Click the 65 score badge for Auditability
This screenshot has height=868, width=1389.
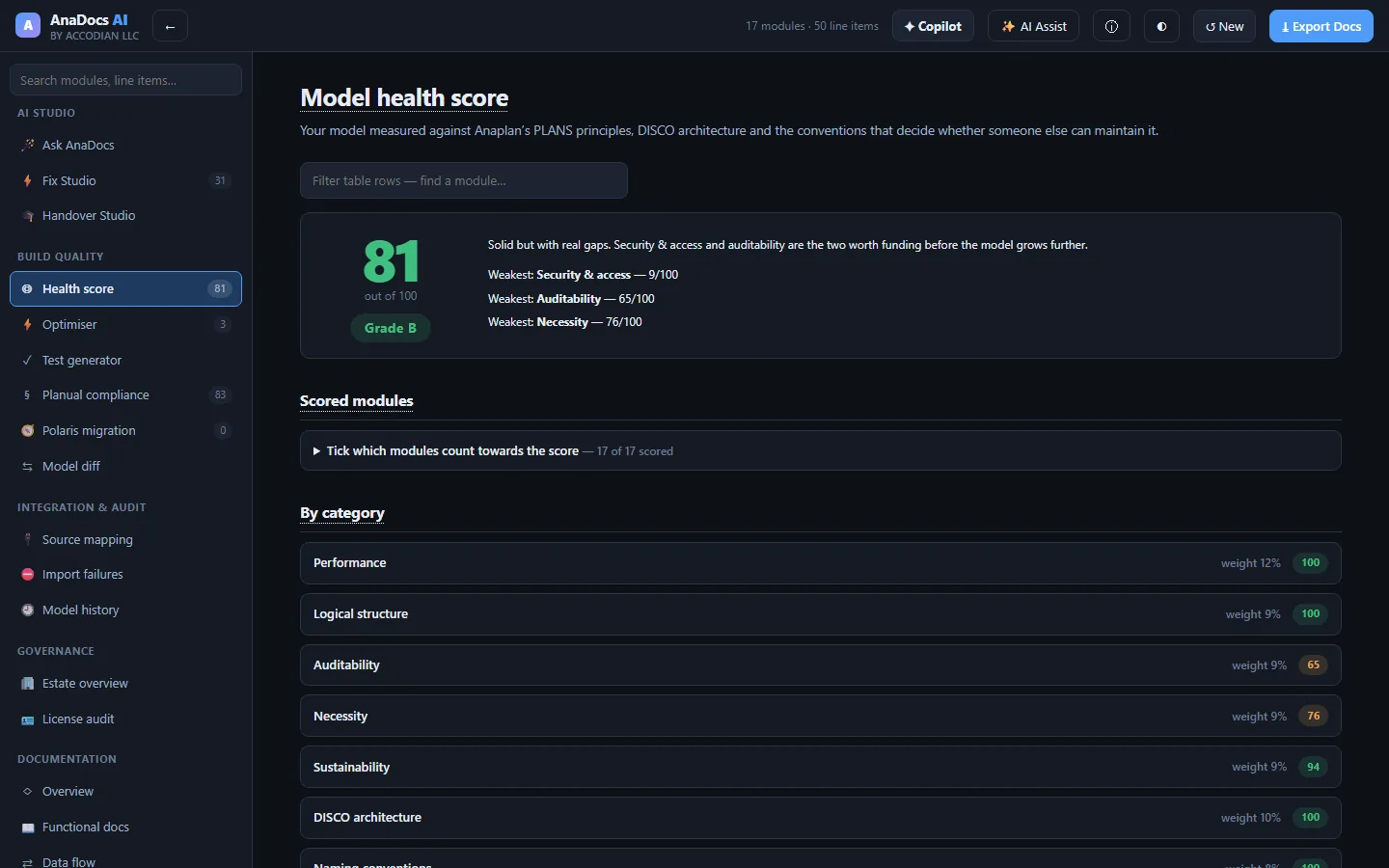(1313, 665)
